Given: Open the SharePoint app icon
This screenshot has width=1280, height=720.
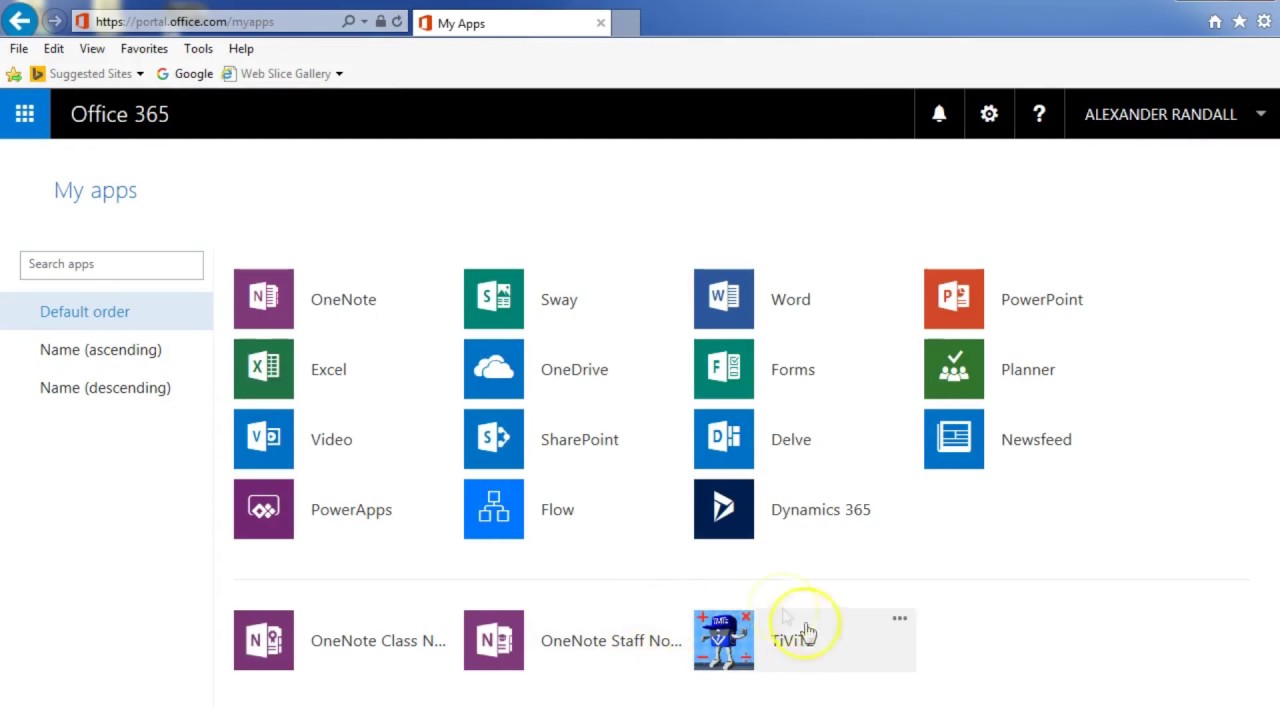Looking at the screenshot, I should click(494, 439).
